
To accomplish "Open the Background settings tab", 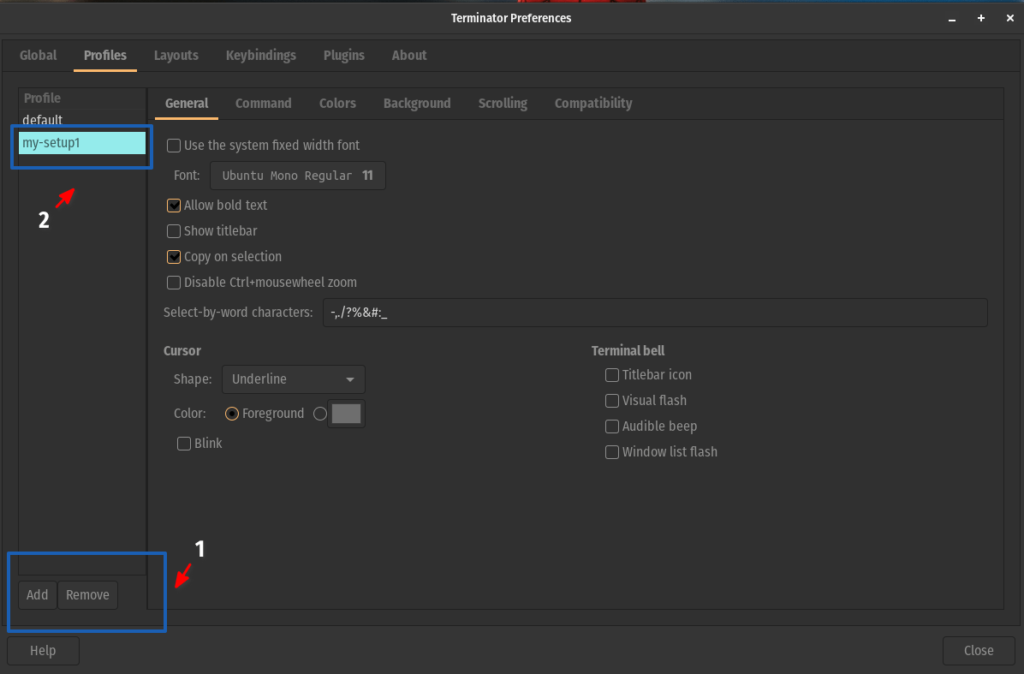I will click(416, 103).
